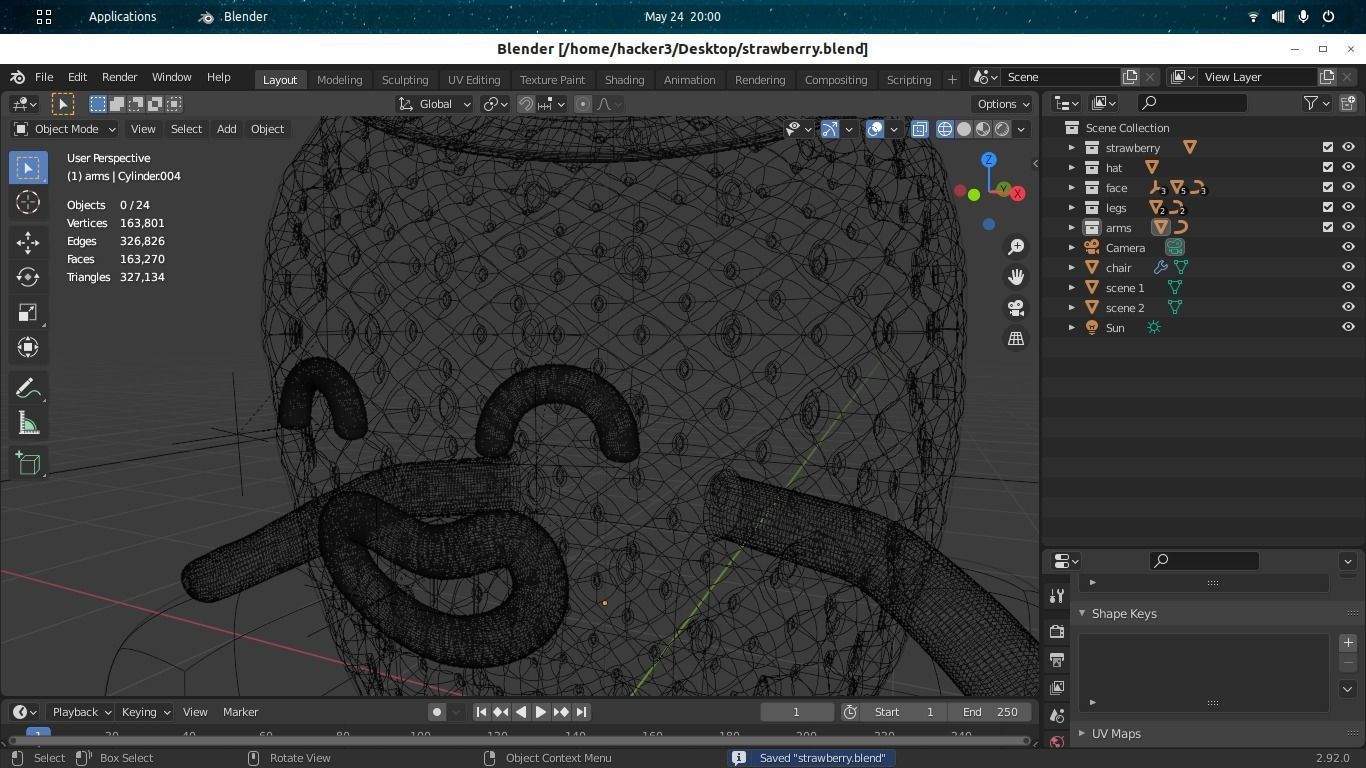Image resolution: width=1366 pixels, height=768 pixels.
Task: Collapse the Shape Keys panel
Action: tap(1082, 613)
